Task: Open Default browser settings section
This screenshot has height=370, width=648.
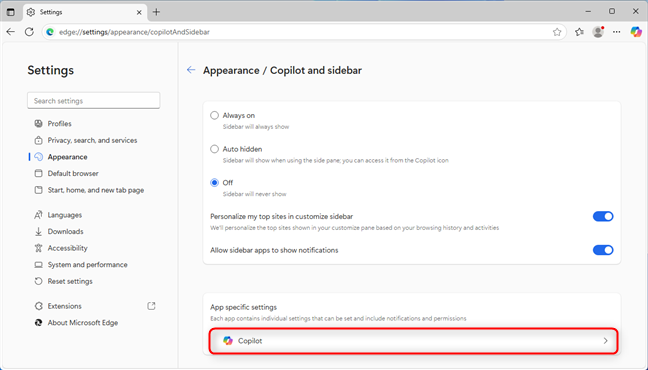Action: (x=73, y=173)
